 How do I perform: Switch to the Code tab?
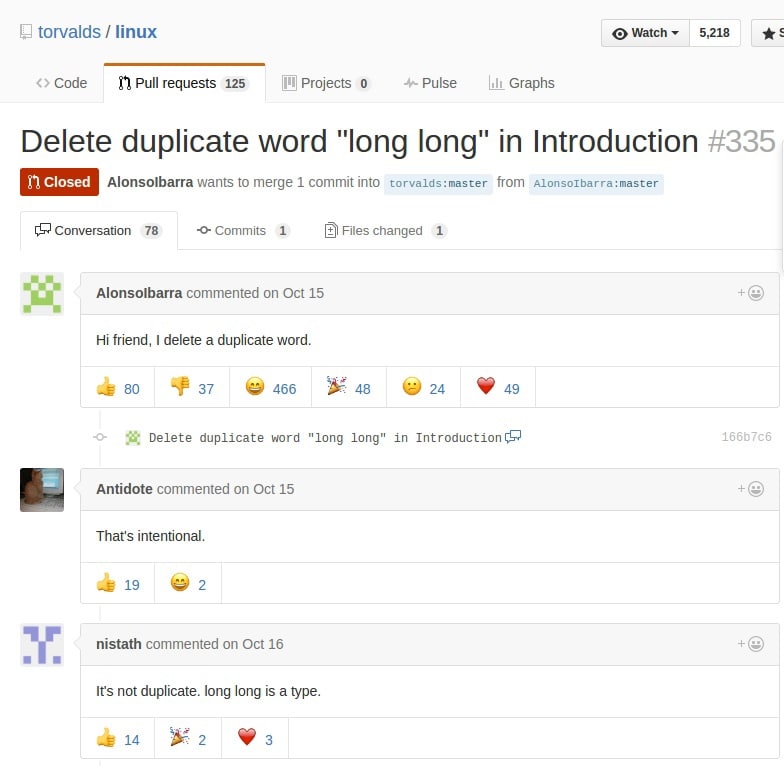(x=62, y=83)
